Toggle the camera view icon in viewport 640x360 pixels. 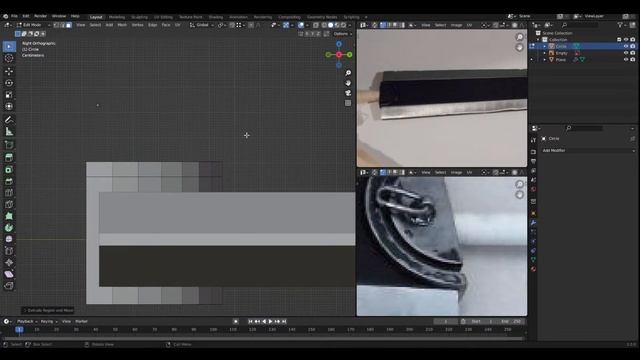point(348,93)
